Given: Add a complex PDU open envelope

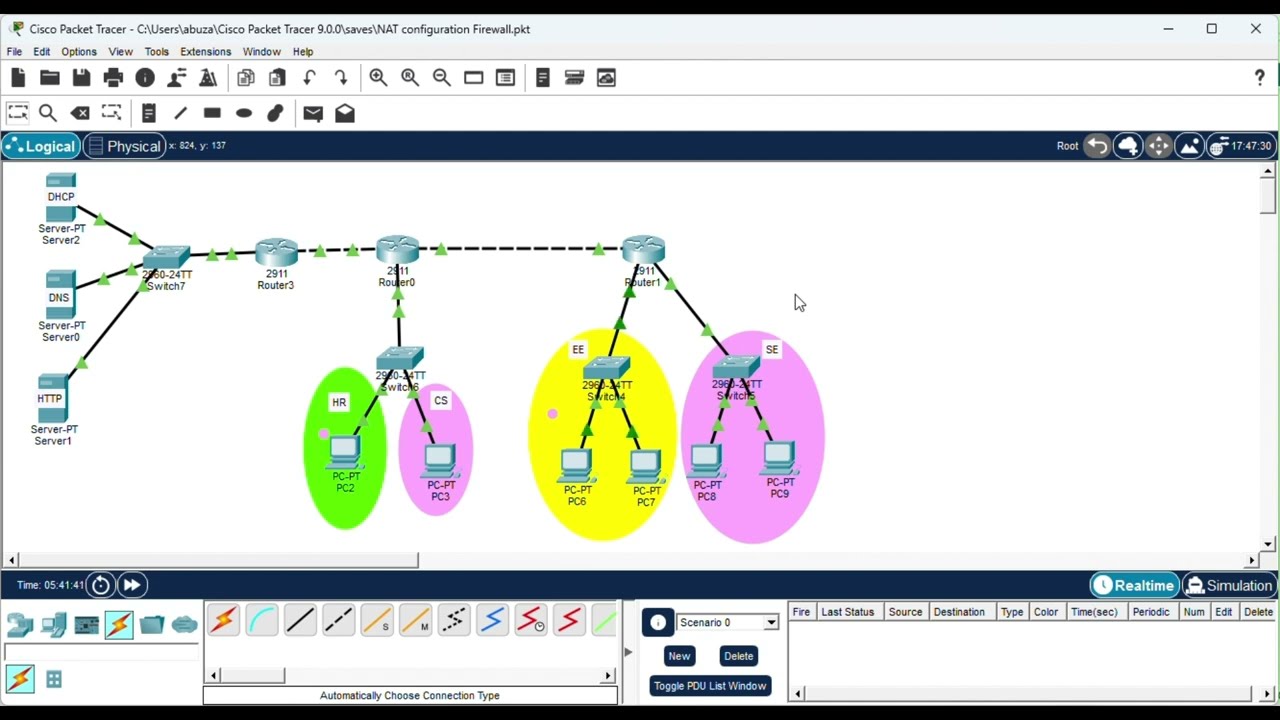Looking at the screenshot, I should click(345, 113).
